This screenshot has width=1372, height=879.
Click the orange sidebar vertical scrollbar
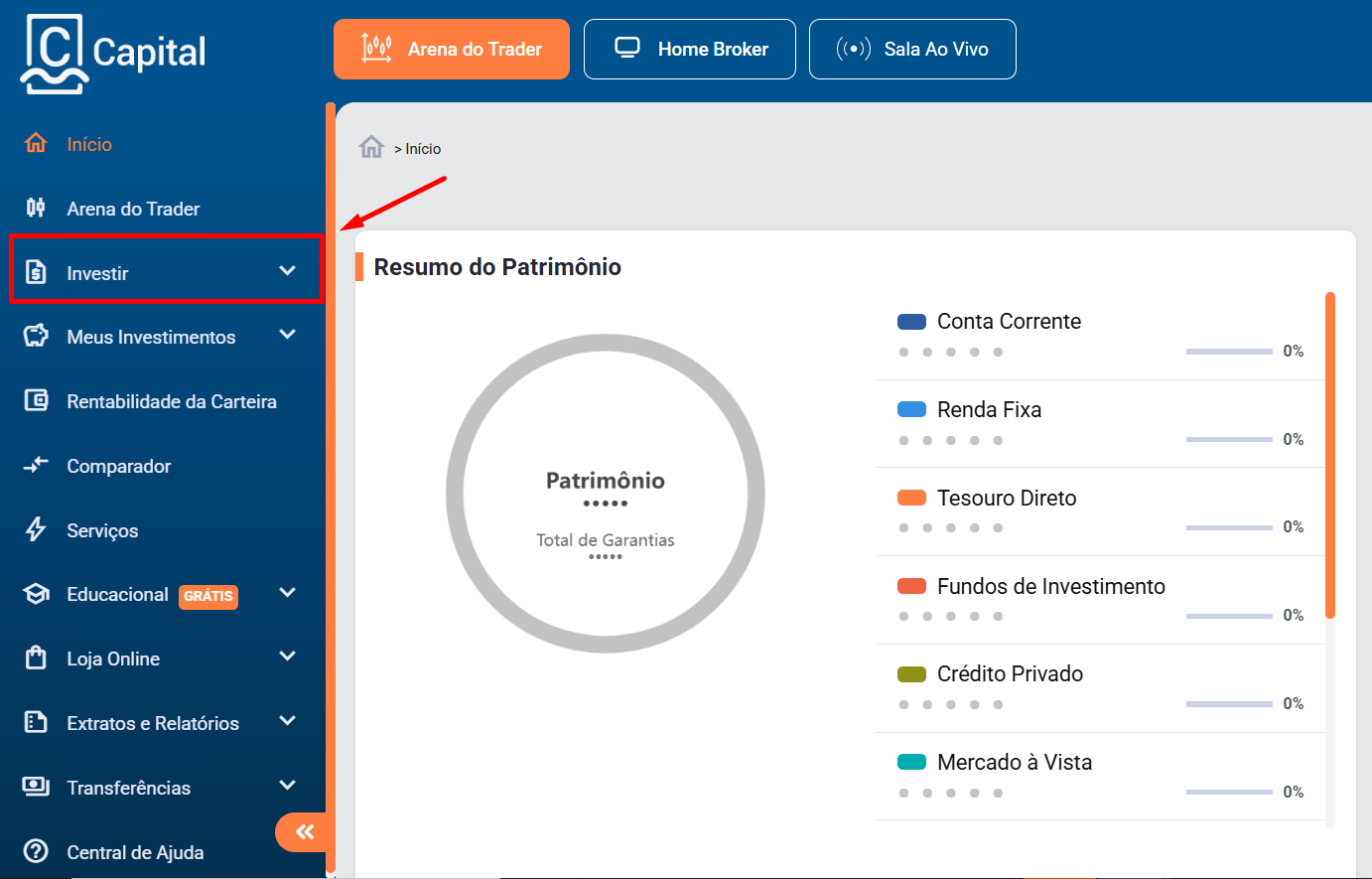pos(331,487)
